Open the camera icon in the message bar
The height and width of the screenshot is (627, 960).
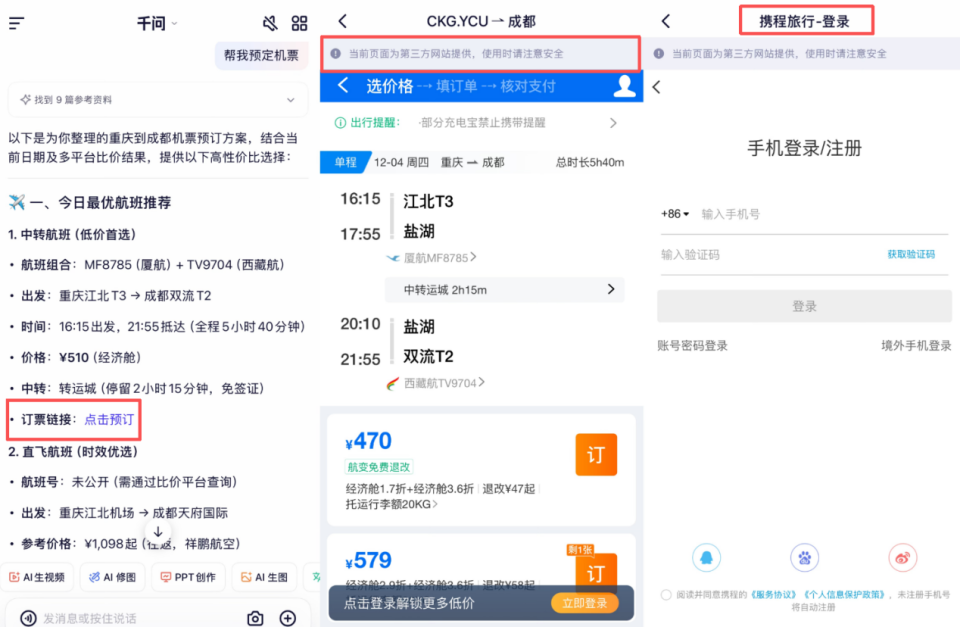[x=255, y=619]
